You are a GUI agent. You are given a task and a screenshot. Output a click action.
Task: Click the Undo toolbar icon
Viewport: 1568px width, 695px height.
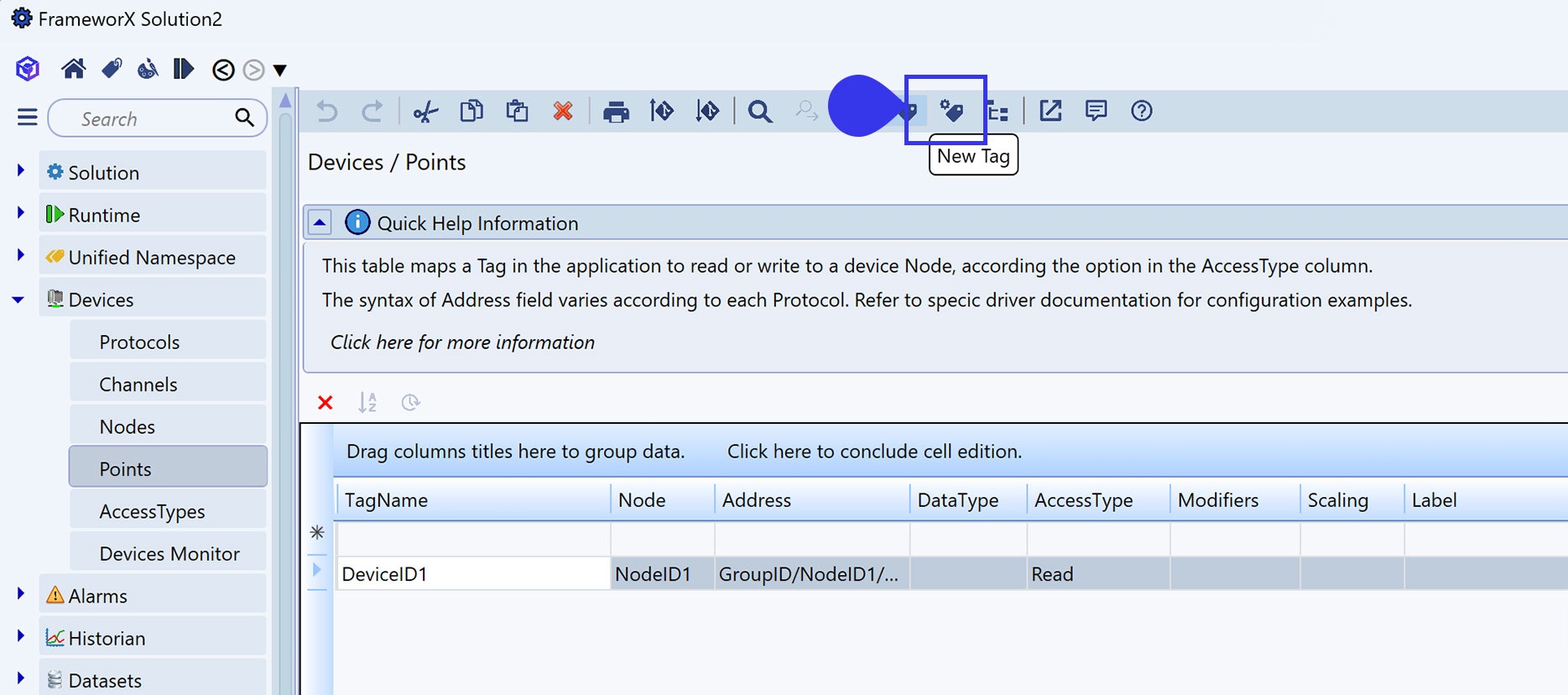[x=327, y=111]
